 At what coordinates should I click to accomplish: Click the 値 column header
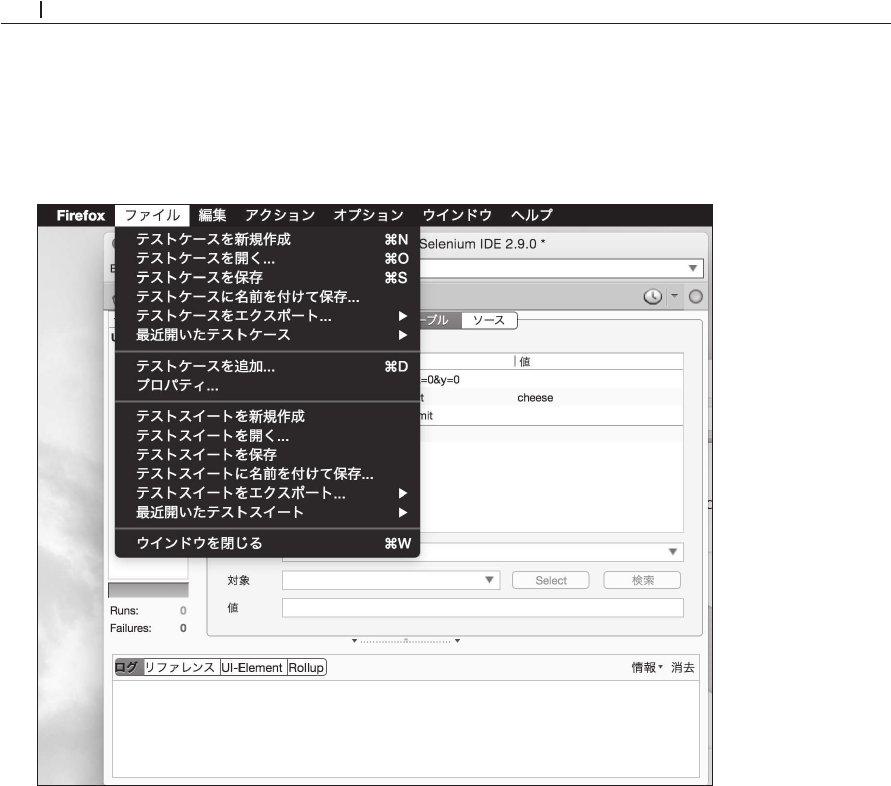[x=599, y=361]
